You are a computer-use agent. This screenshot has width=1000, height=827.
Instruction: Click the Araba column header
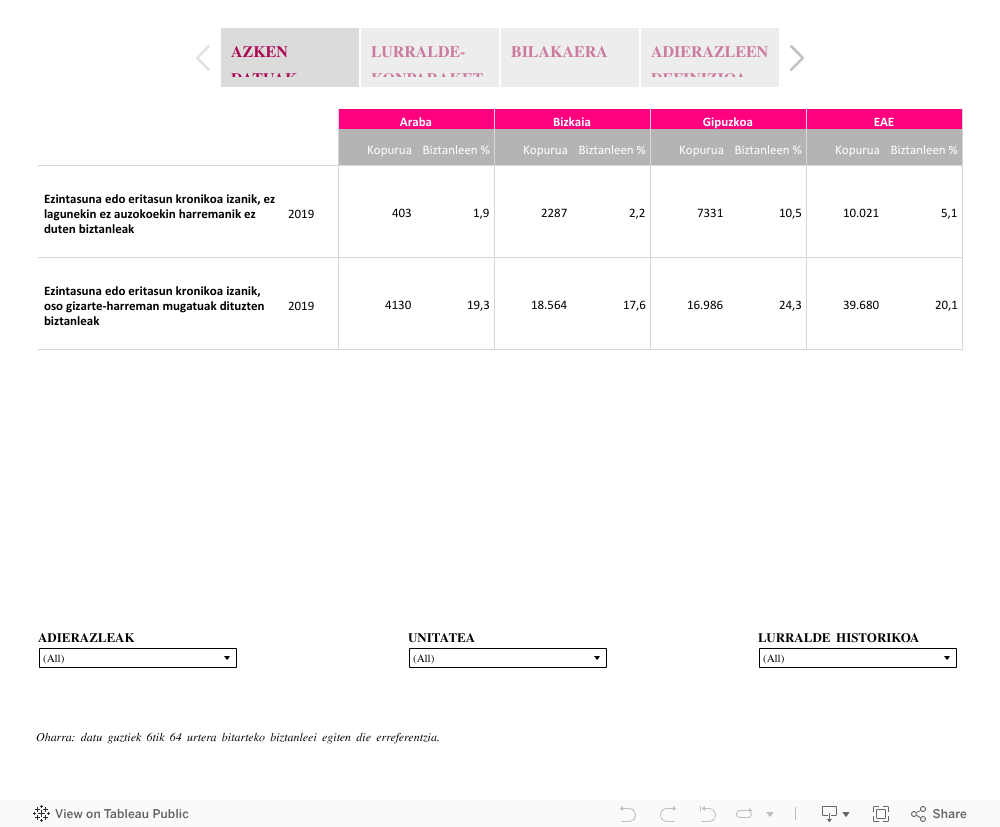pyautogui.click(x=416, y=120)
